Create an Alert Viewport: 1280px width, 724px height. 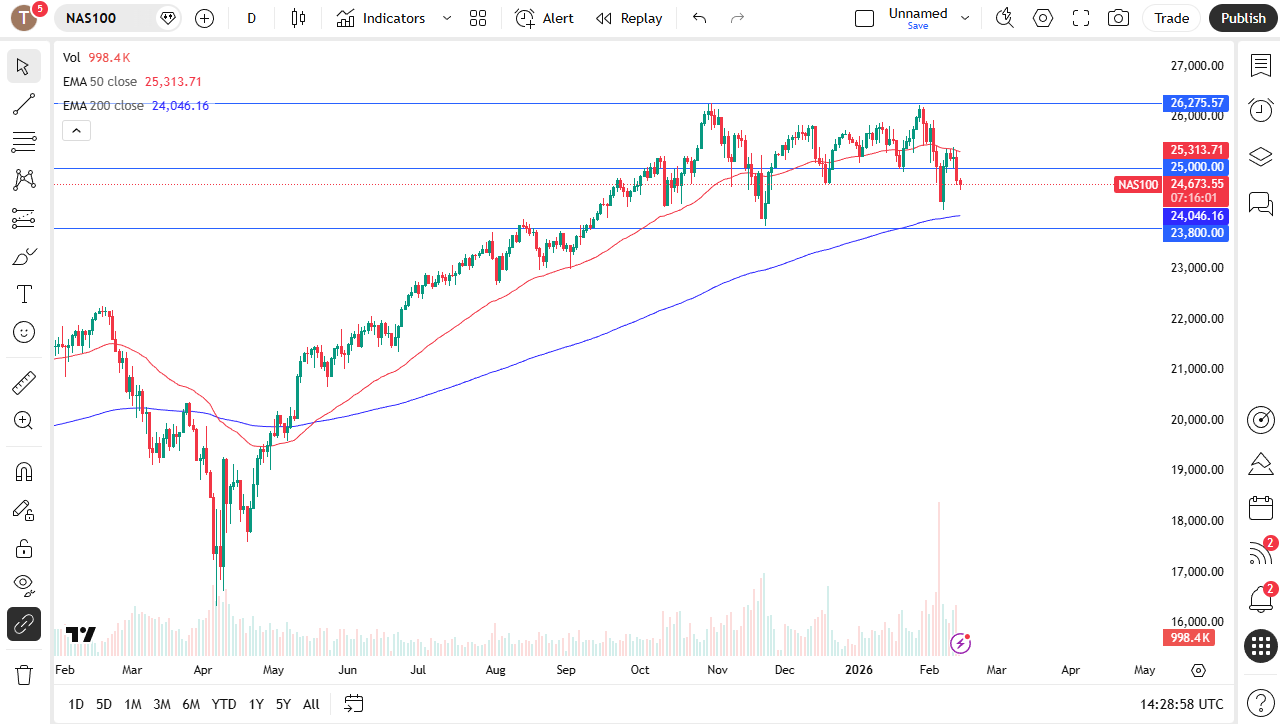[545, 18]
